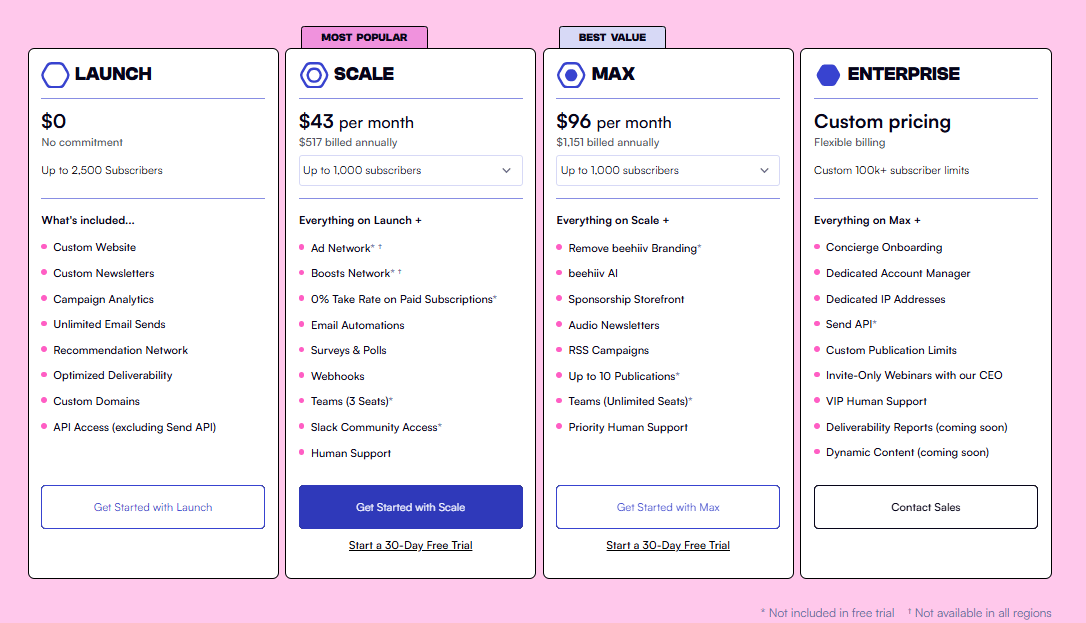Image resolution: width=1086 pixels, height=623 pixels.
Task: Open the Max plan subscribers dropdown
Action: click(668, 170)
